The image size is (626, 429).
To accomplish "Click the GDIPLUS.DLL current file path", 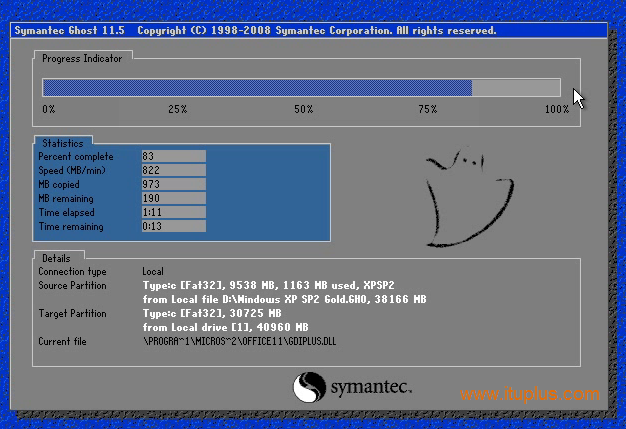I will (x=240, y=341).
